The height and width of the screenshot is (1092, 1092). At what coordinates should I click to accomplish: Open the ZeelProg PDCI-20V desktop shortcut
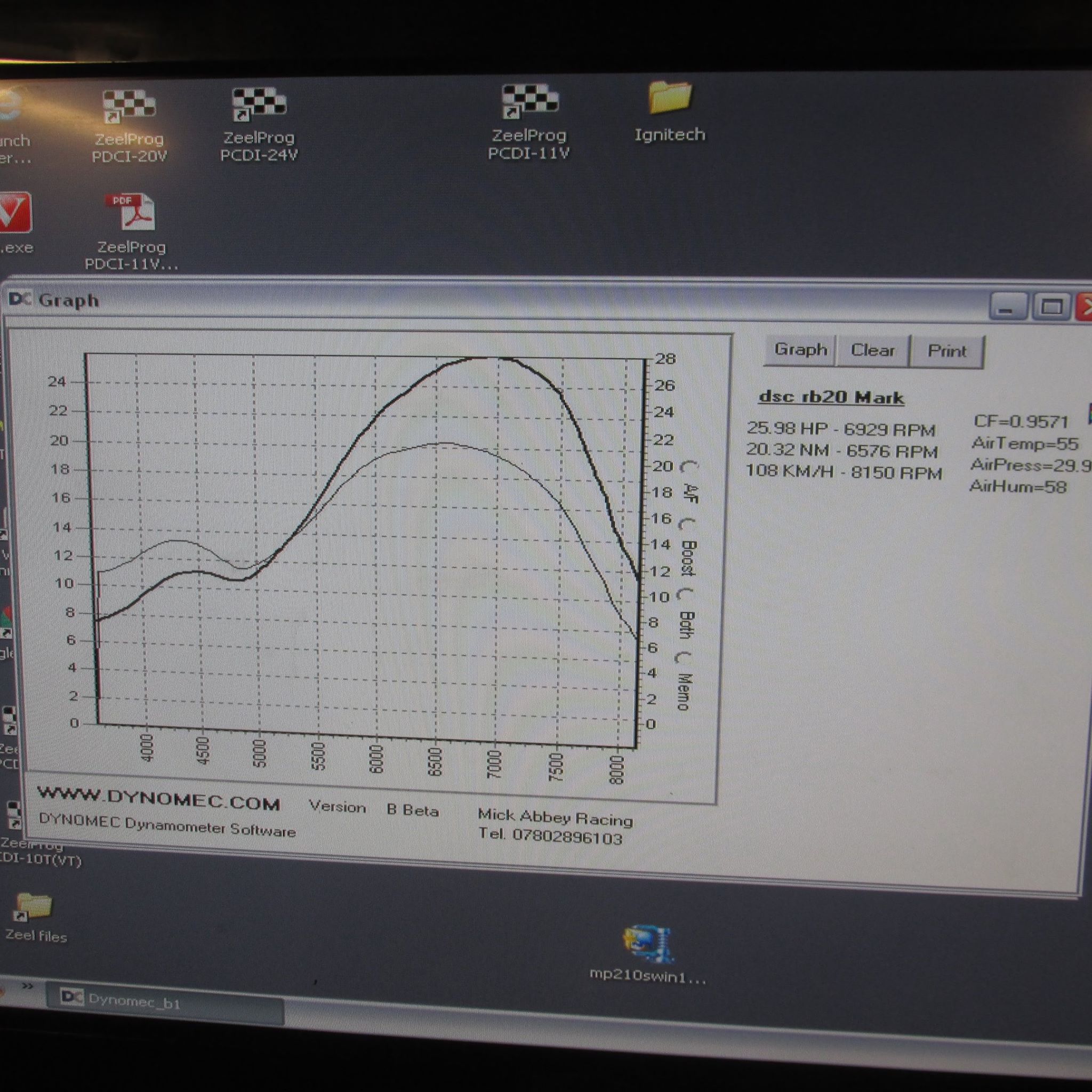[x=130, y=126]
